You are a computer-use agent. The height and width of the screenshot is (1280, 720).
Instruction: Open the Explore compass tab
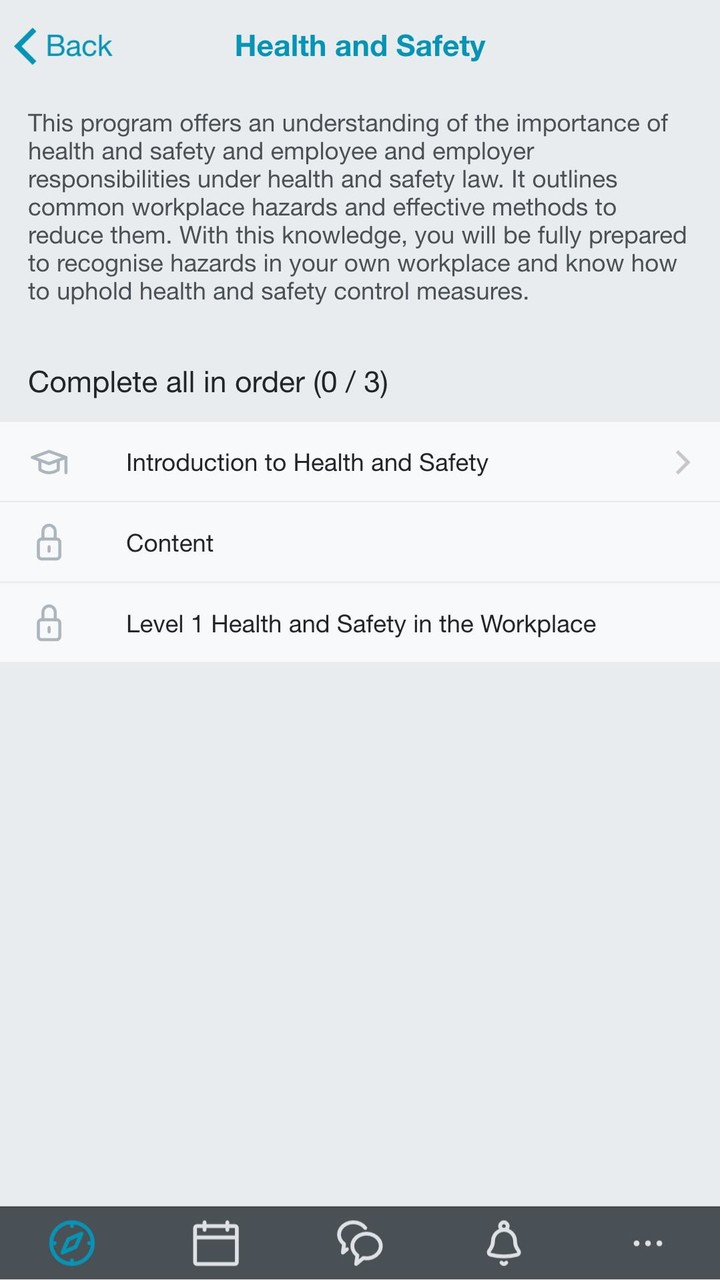tap(72, 1243)
